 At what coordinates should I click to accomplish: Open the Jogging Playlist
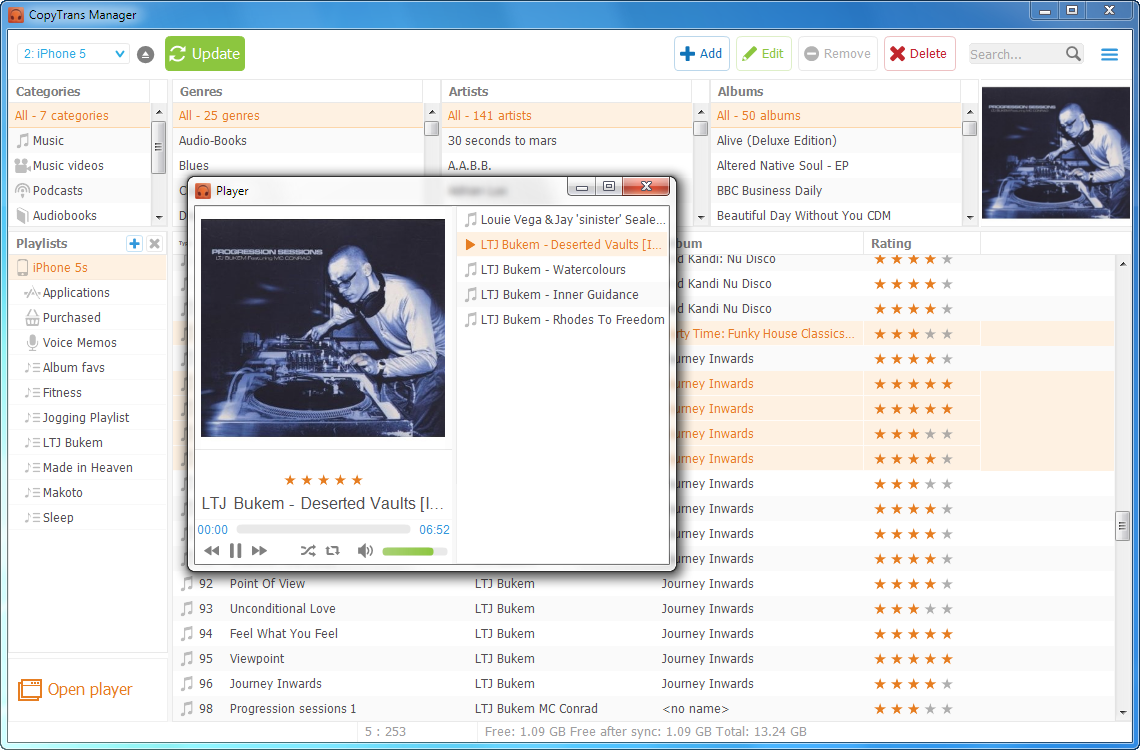coord(89,418)
